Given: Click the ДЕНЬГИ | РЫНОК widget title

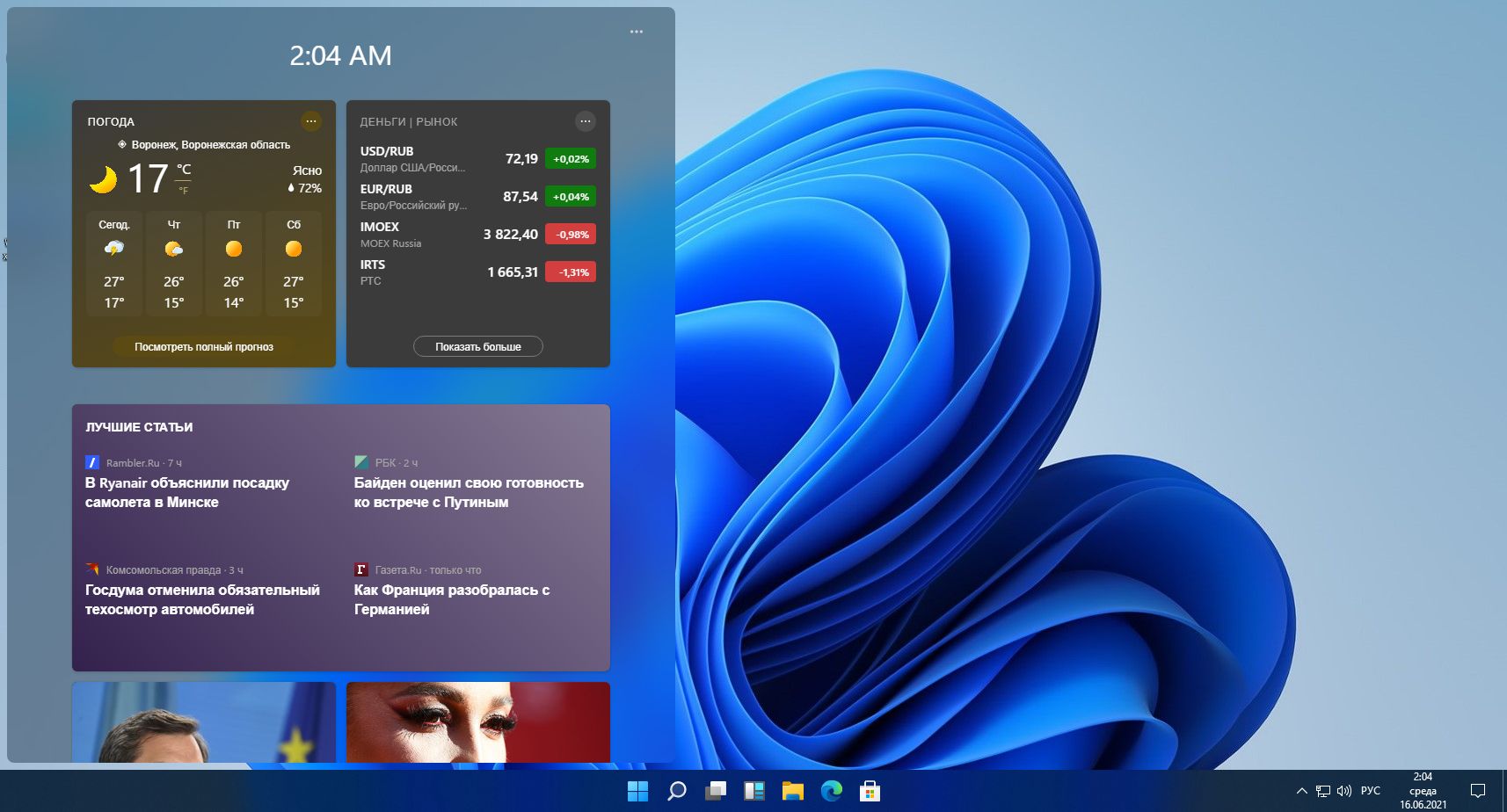Looking at the screenshot, I should (x=409, y=122).
